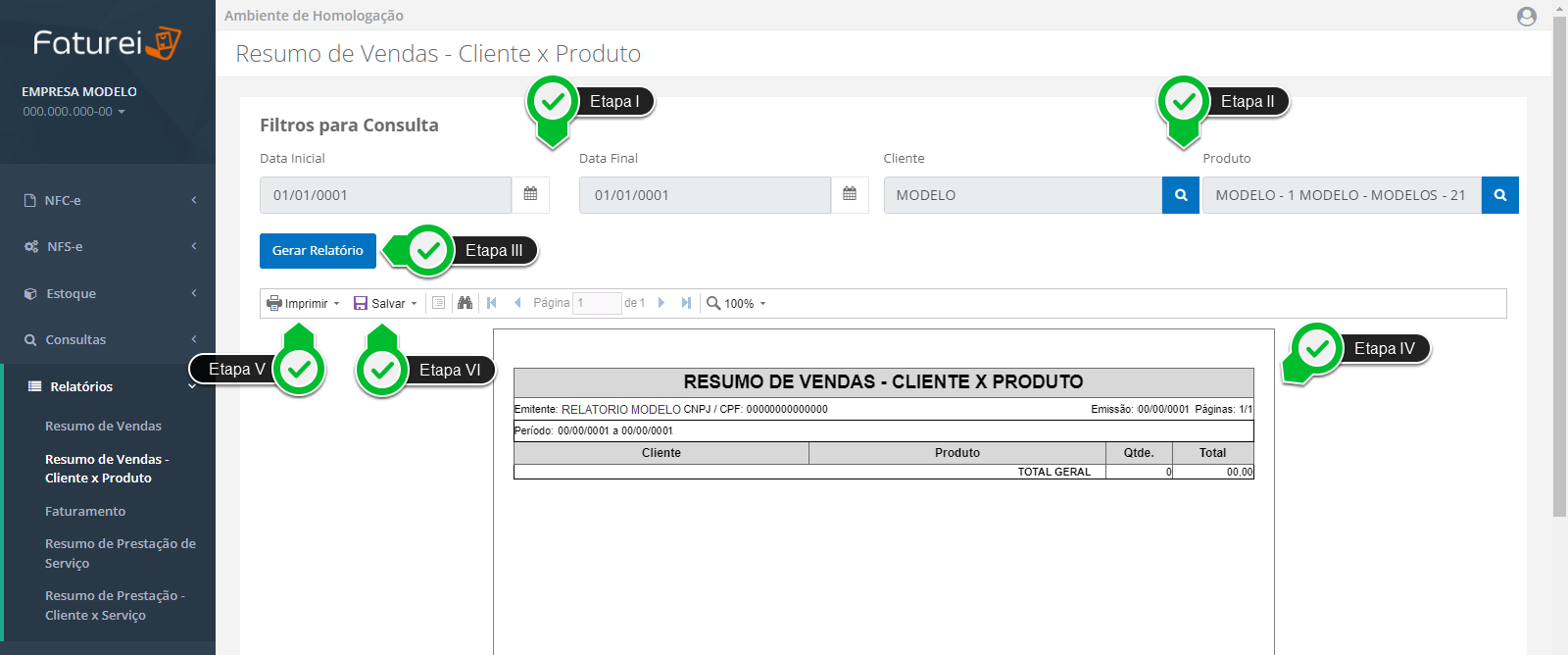Collapse the Relatórios menu chevron
Screen dimensions: 1568x655
(192, 386)
